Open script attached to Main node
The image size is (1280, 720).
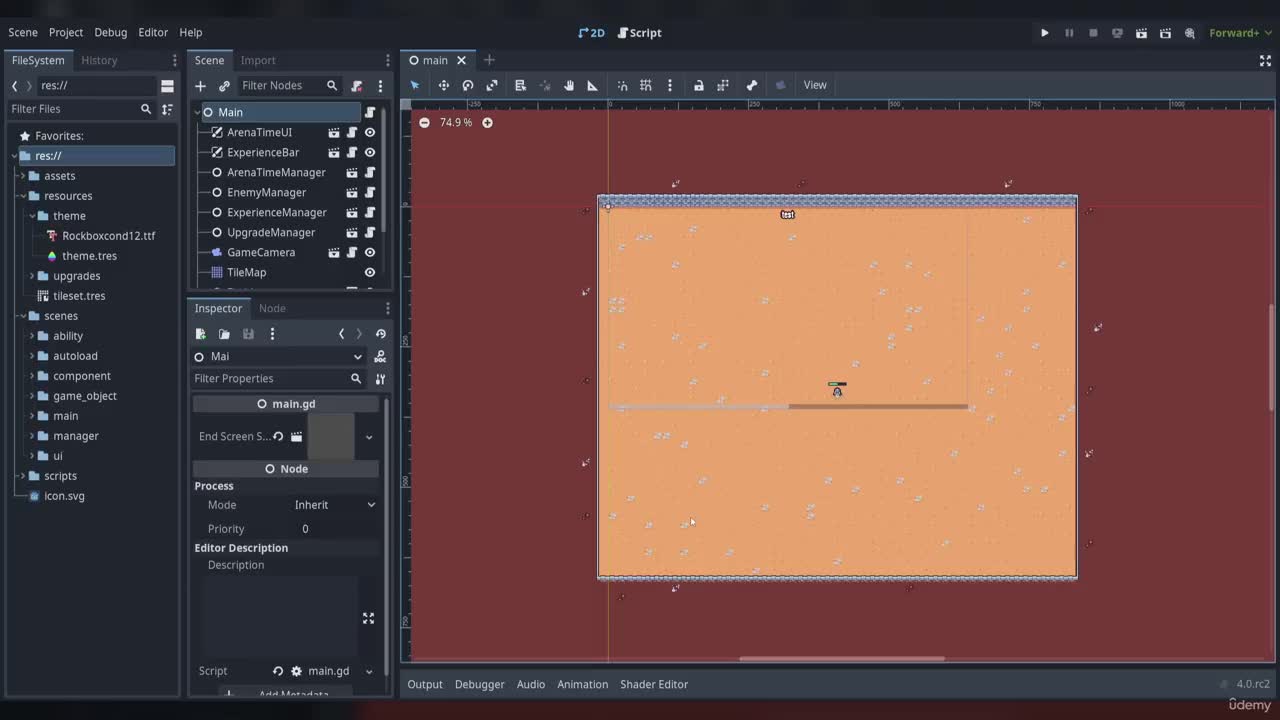370,112
